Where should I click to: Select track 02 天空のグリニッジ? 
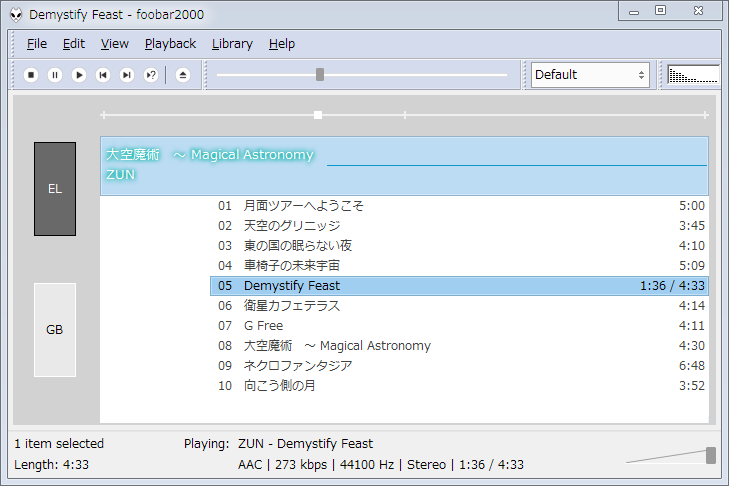pyautogui.click(x=459, y=226)
